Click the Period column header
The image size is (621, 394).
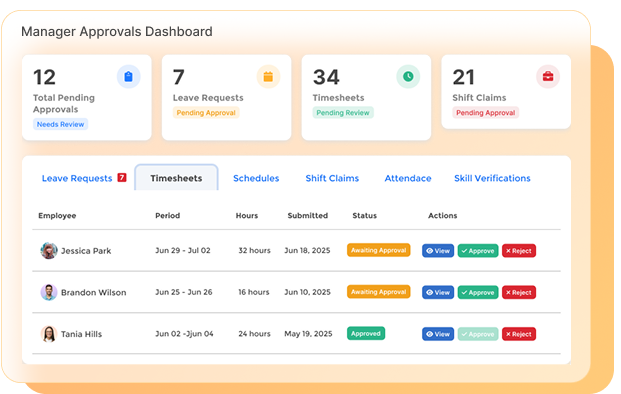(x=168, y=215)
